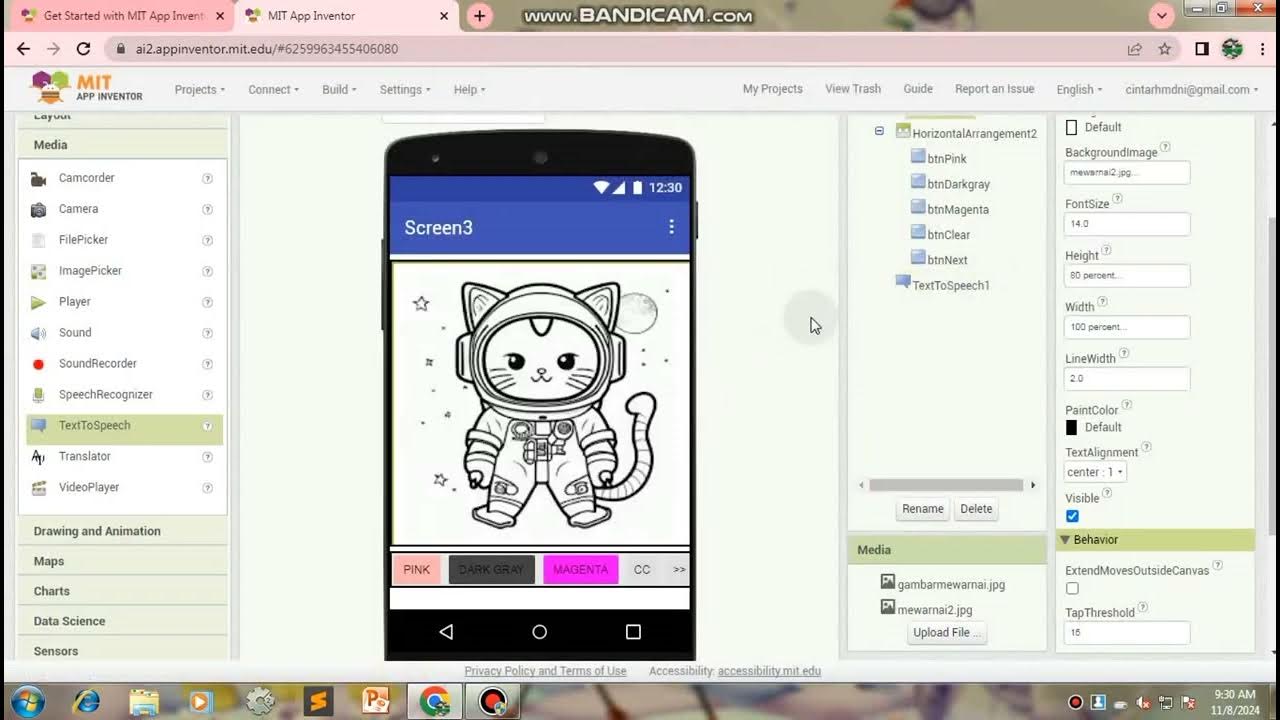Select the Player component icon
Image resolution: width=1280 pixels, height=720 pixels.
[38, 303]
